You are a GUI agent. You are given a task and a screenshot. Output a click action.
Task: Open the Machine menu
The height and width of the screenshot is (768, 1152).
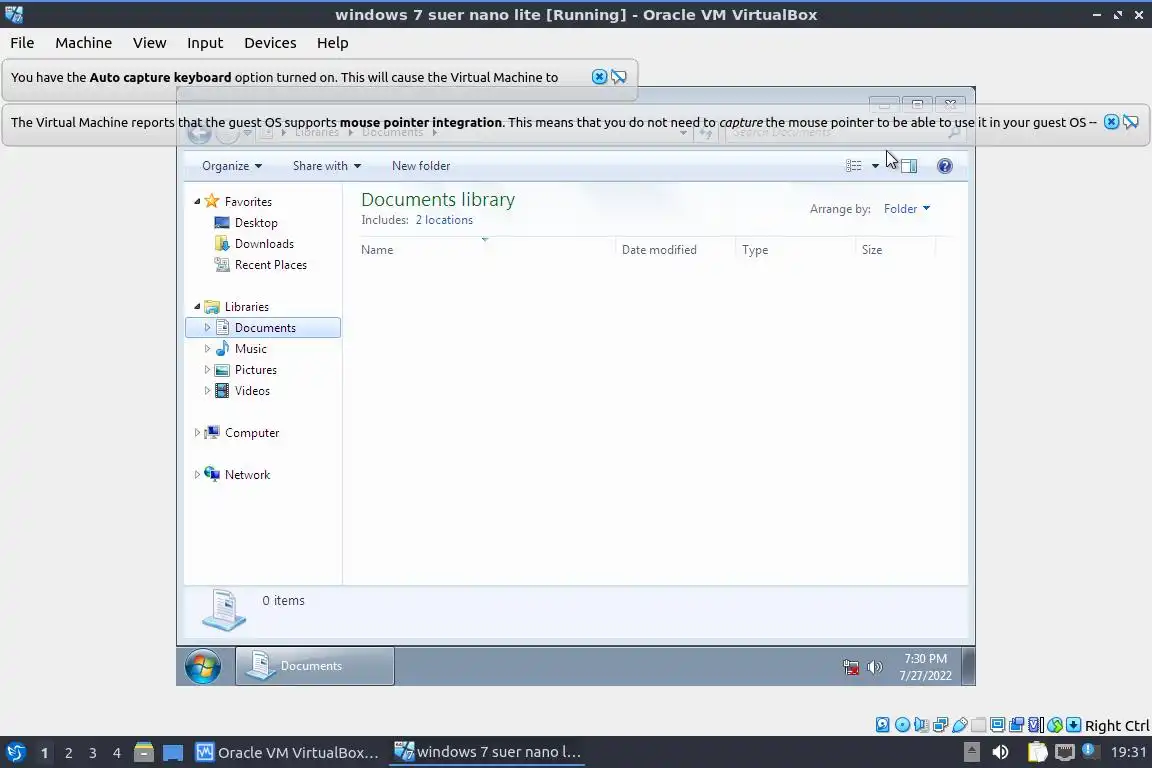84,43
